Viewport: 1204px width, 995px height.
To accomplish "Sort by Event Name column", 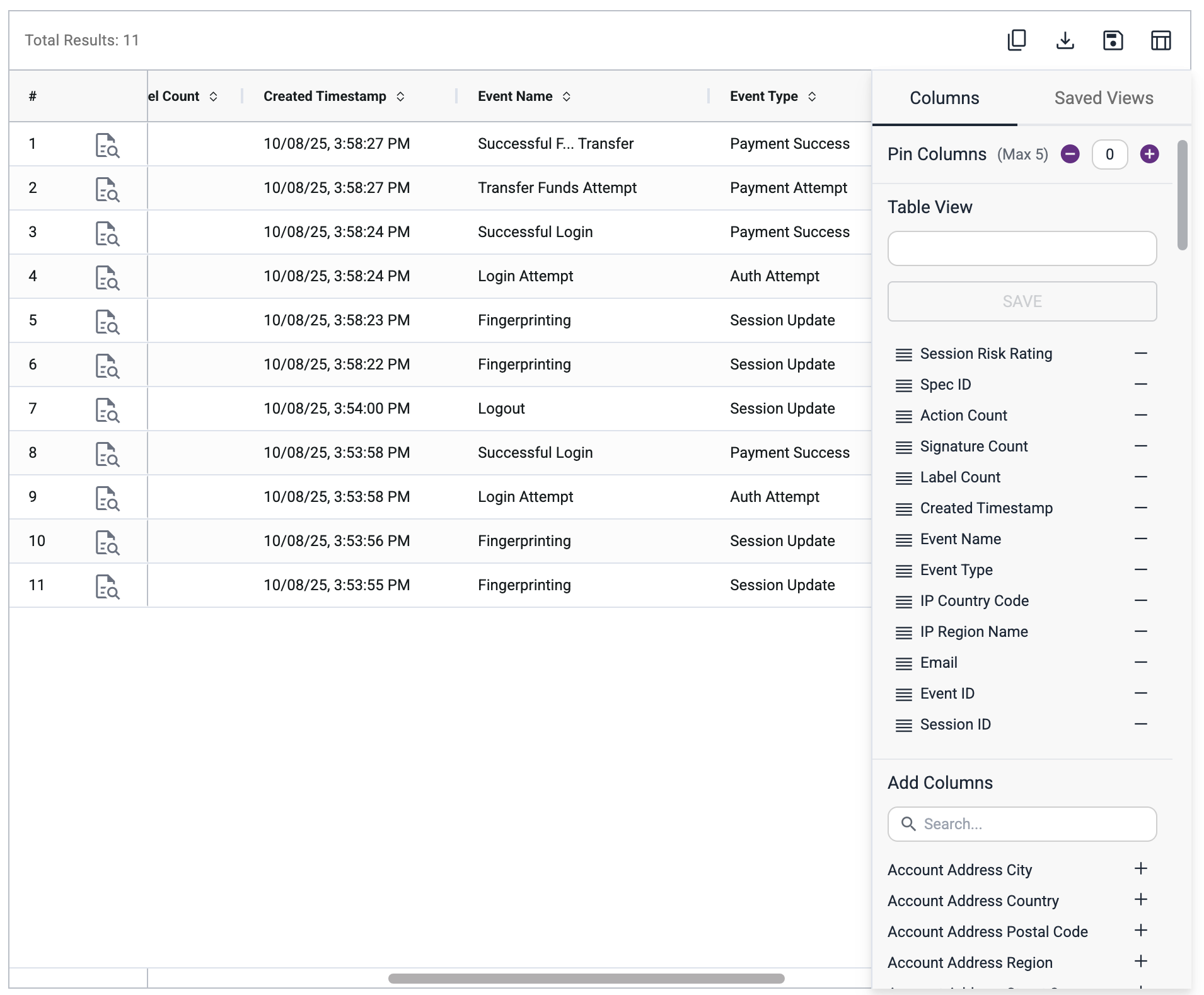I will [566, 96].
